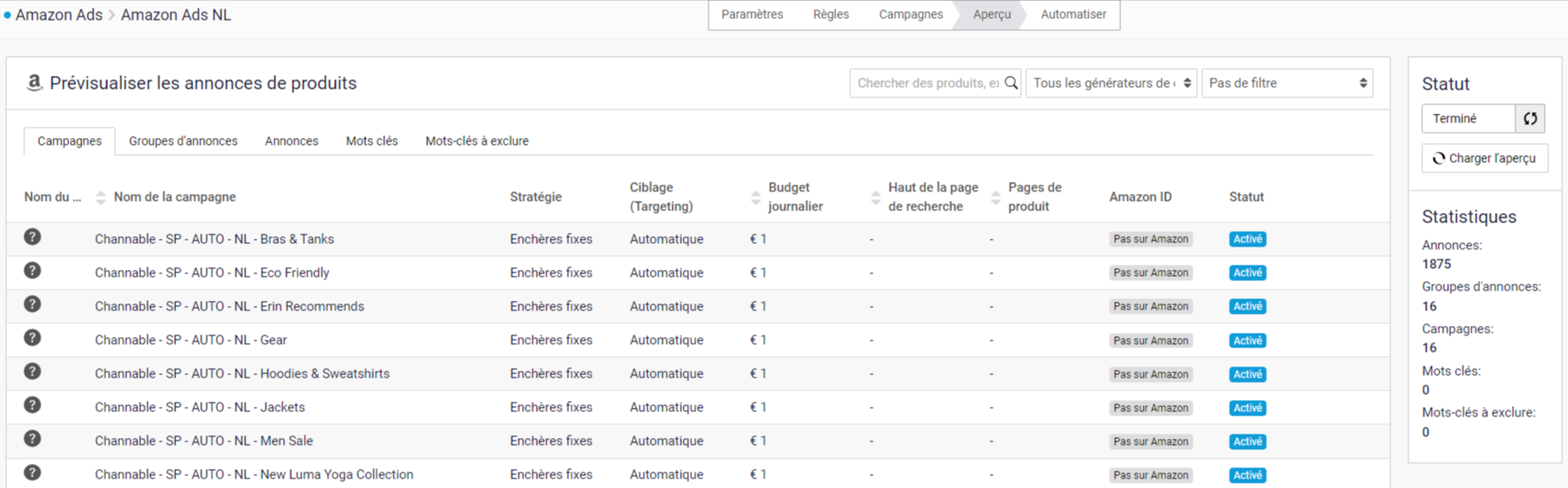
Task: Switch to the Mots clés tab
Action: point(372,141)
